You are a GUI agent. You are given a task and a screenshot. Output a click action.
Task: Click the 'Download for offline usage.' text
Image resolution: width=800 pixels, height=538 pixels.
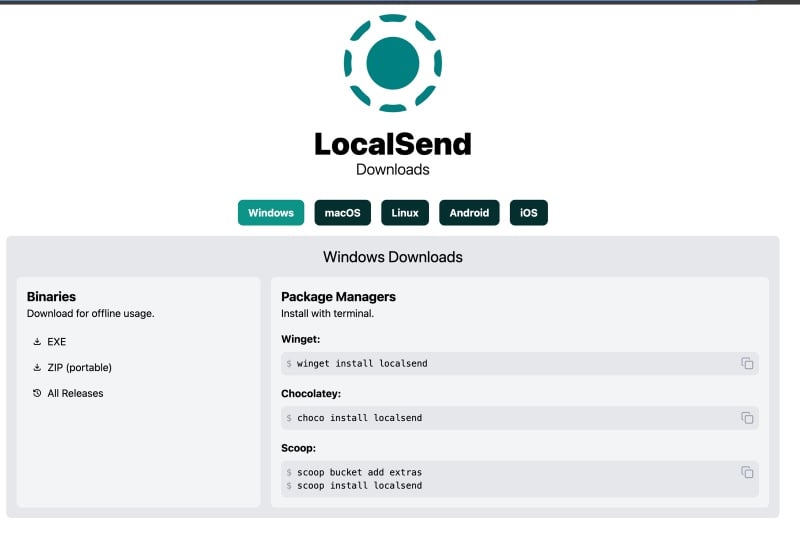coord(90,313)
